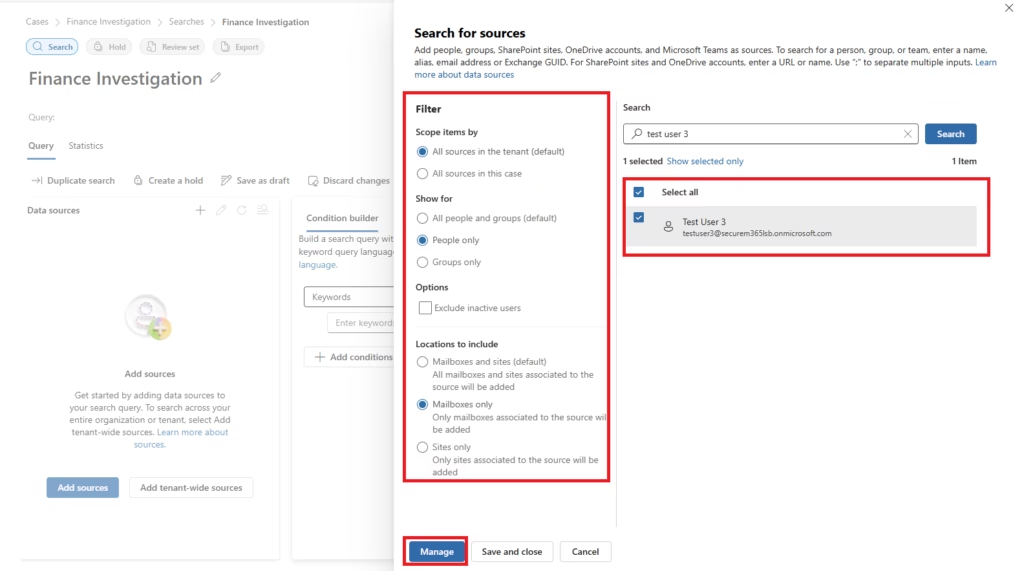1024x571 pixels.
Task: Click the plus icon in Data sources
Action: (x=200, y=210)
